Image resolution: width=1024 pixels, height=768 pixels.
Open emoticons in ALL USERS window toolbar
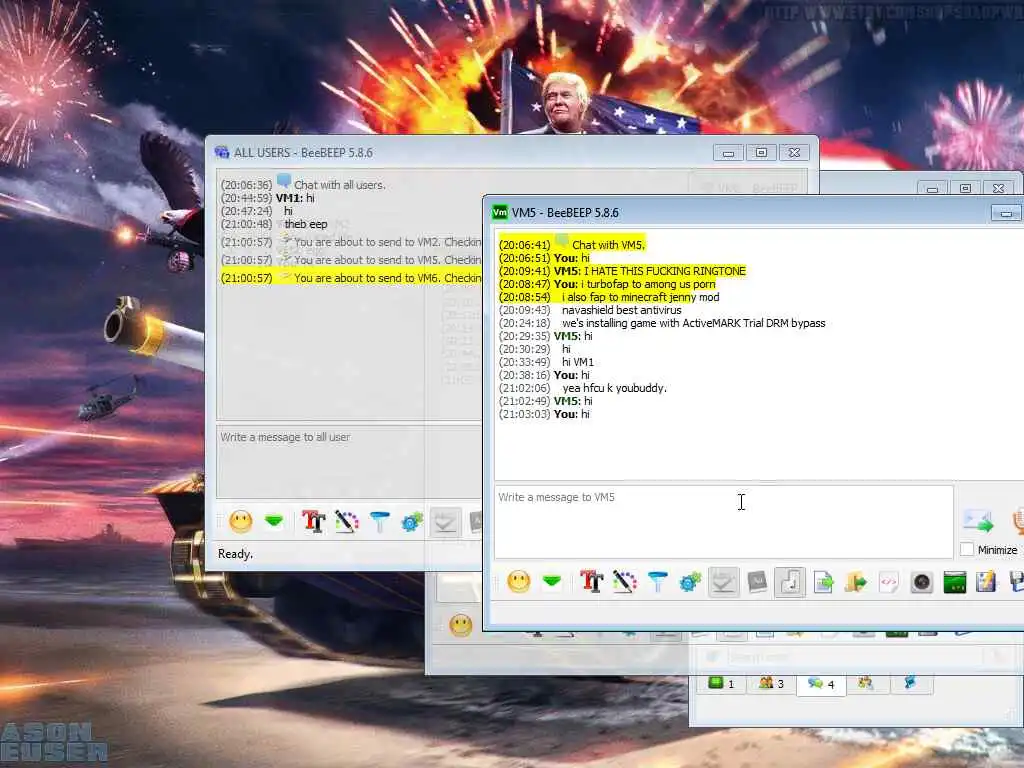pyautogui.click(x=241, y=521)
